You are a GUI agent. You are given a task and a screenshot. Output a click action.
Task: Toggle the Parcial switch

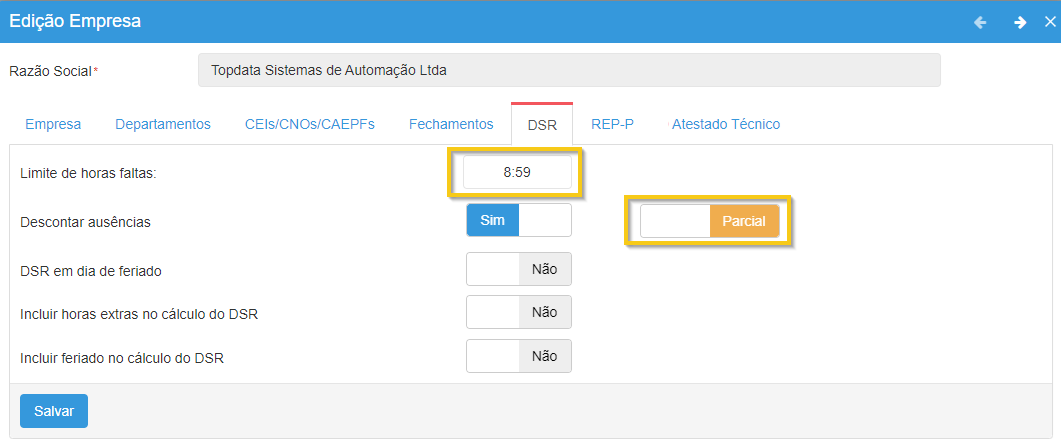710,221
